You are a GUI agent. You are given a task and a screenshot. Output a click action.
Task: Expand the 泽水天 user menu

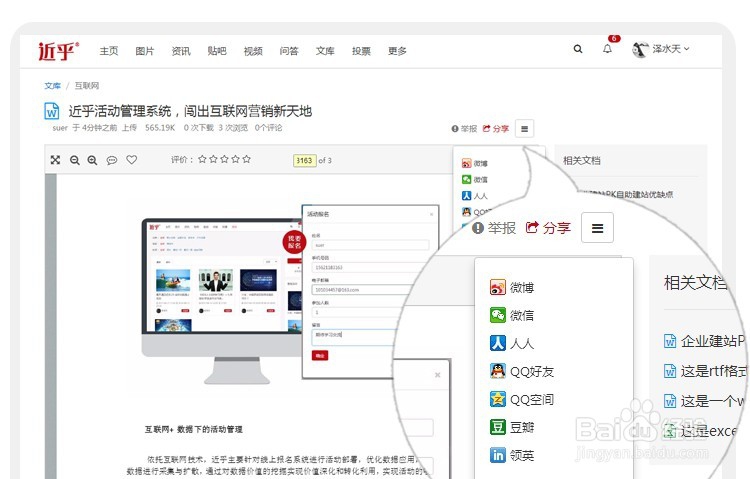(661, 49)
